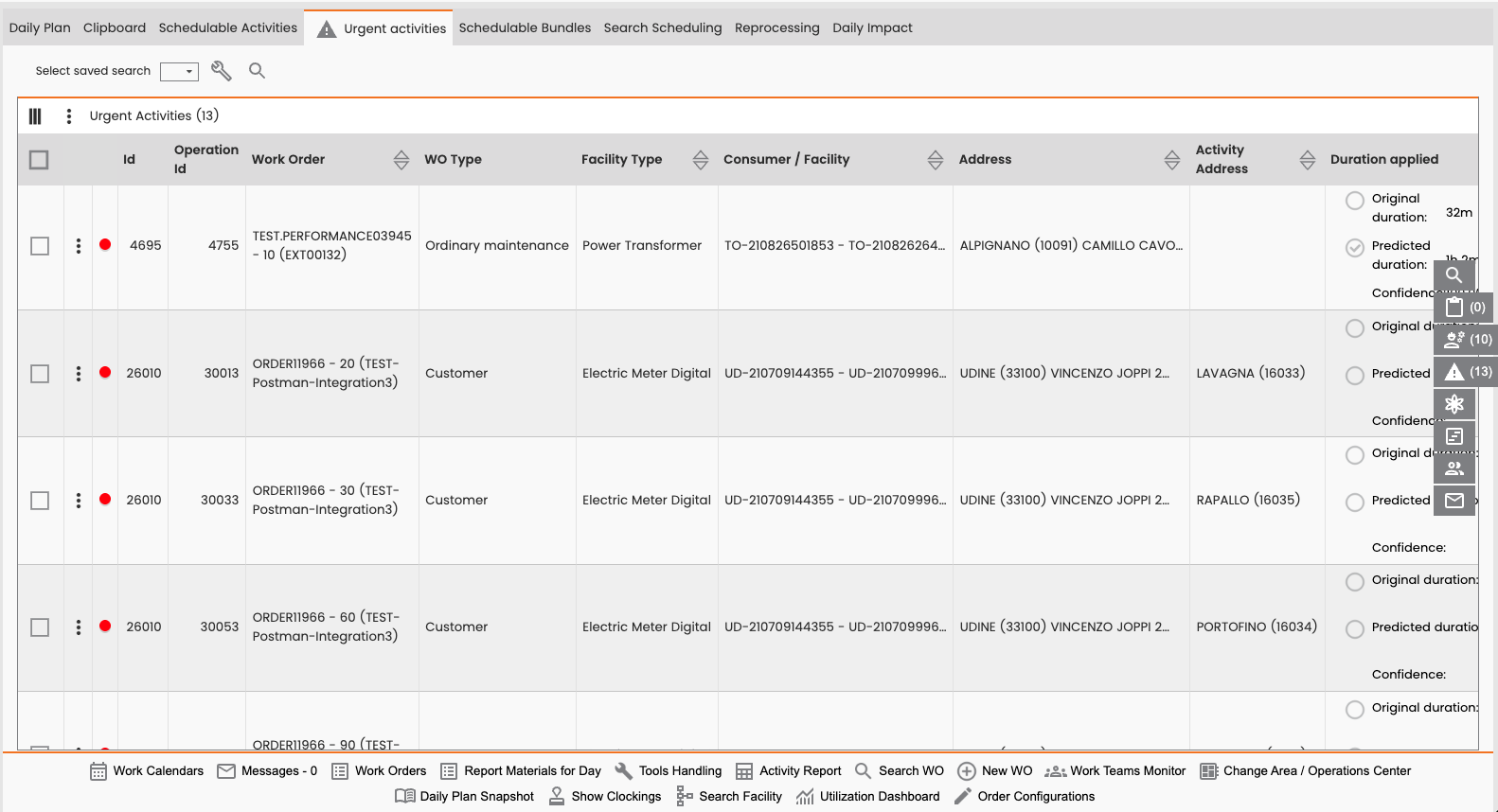The image size is (1498, 812).
Task: Sort by Activity Address column arrows
Action: click(1308, 160)
